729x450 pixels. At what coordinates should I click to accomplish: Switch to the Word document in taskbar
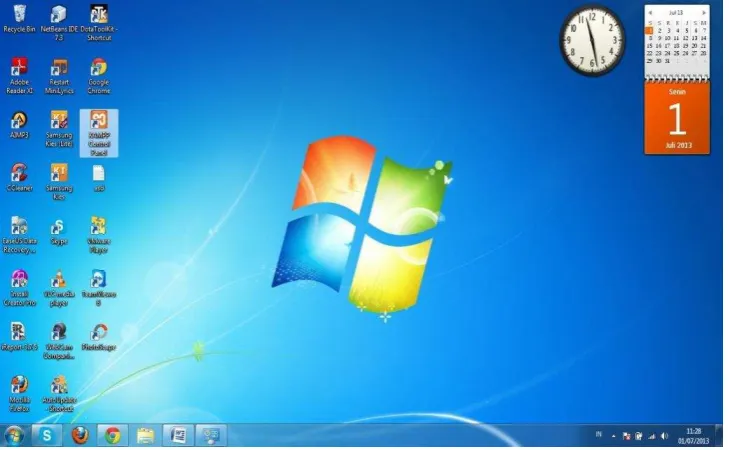coord(178,436)
